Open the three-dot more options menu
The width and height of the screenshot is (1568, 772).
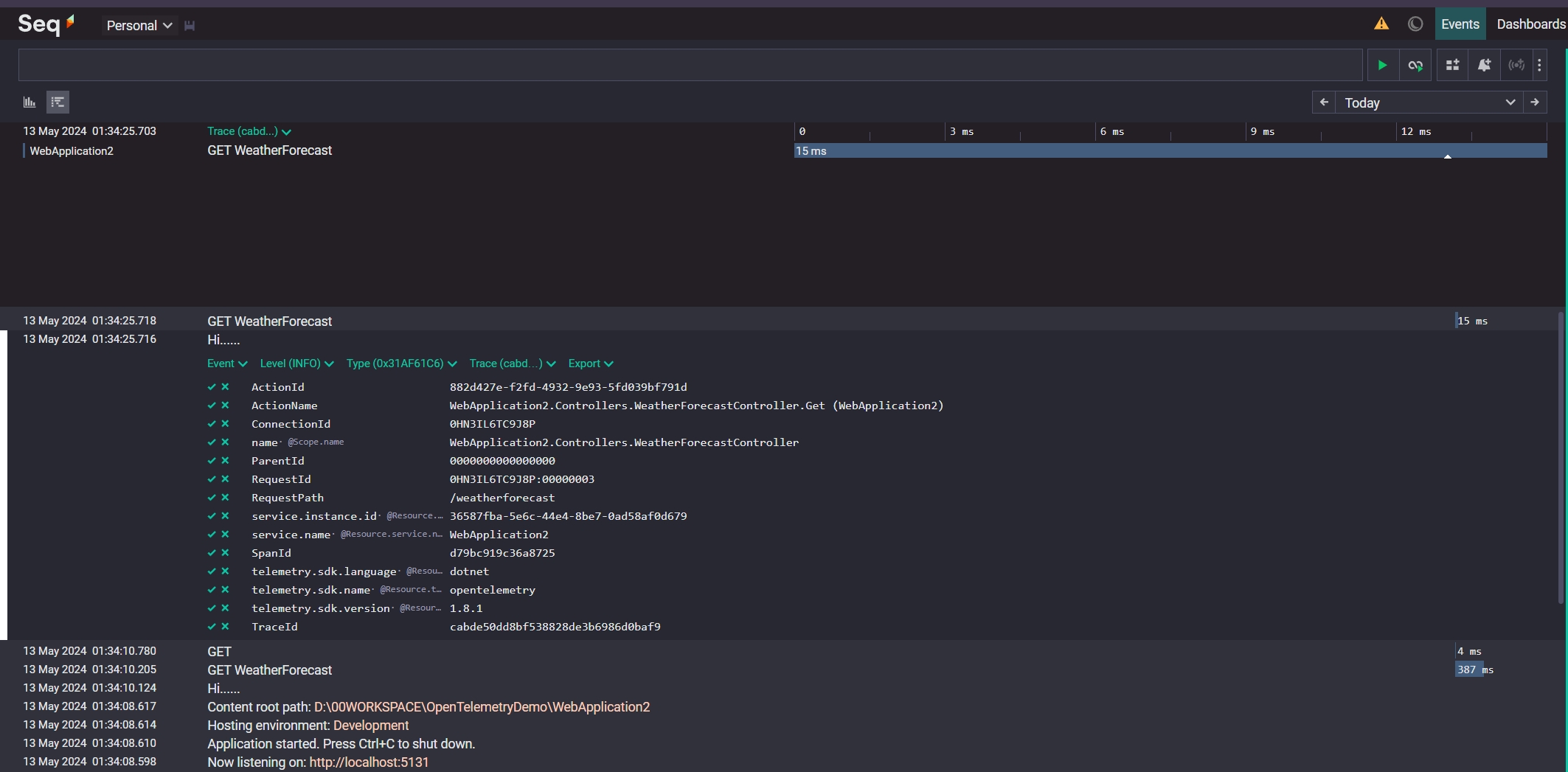[x=1539, y=65]
